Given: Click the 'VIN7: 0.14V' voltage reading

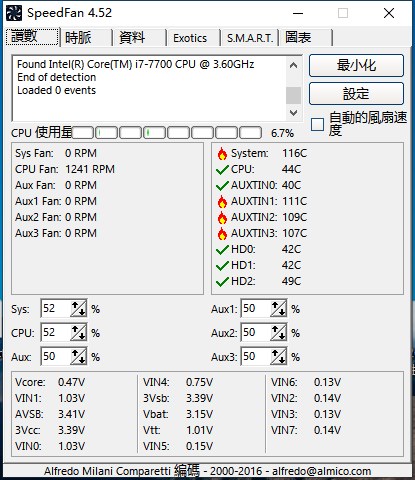Looking at the screenshot, I should 306,430.
